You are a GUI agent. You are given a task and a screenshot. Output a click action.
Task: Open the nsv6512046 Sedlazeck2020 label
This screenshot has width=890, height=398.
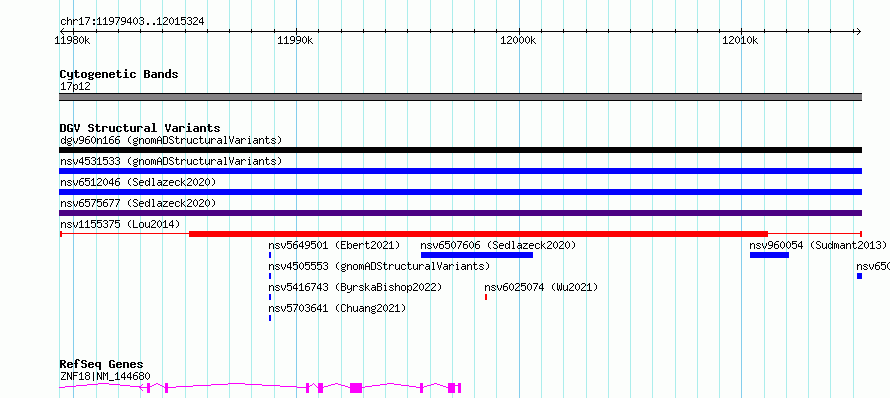tap(138, 182)
